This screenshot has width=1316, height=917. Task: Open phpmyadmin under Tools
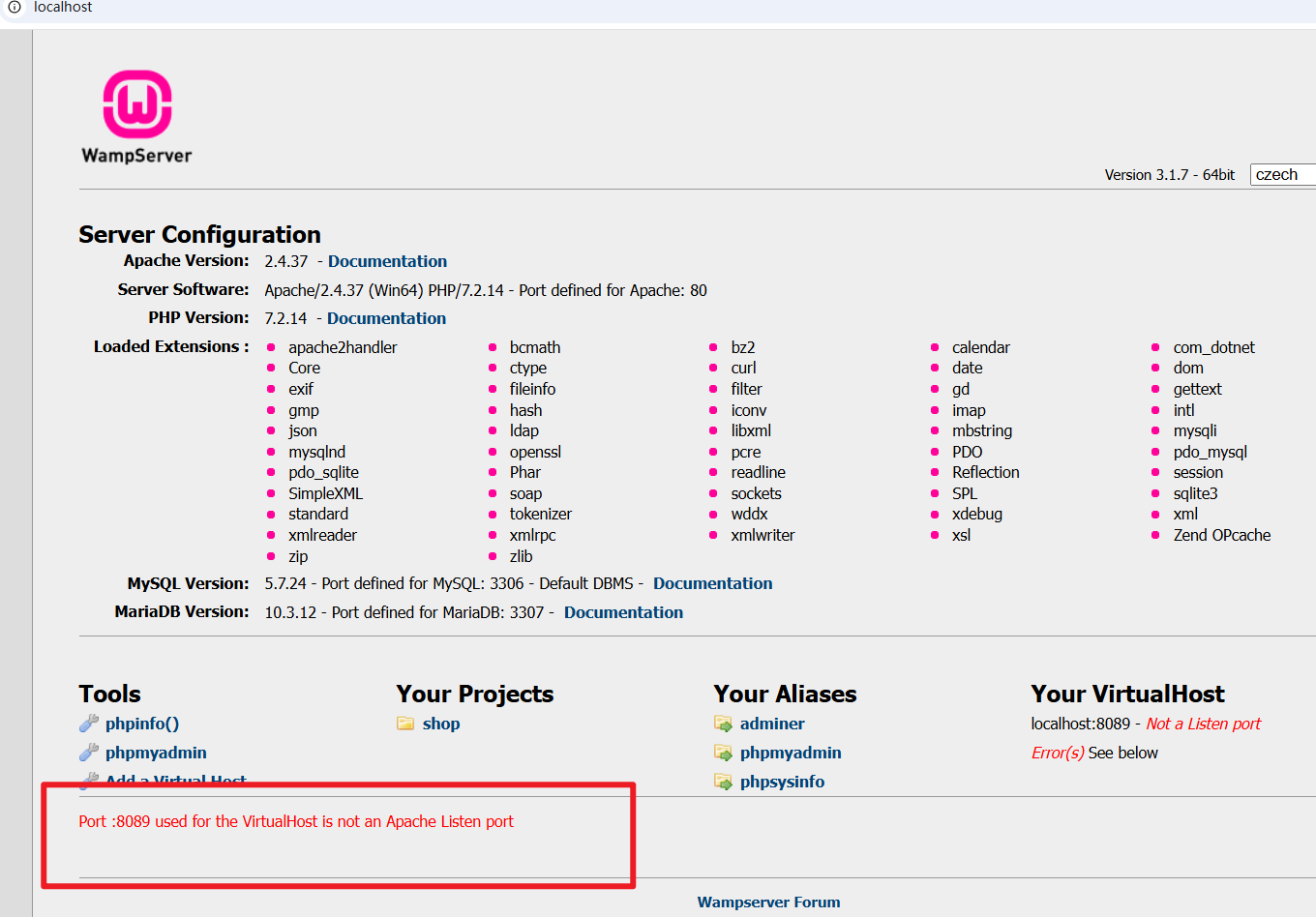156,753
